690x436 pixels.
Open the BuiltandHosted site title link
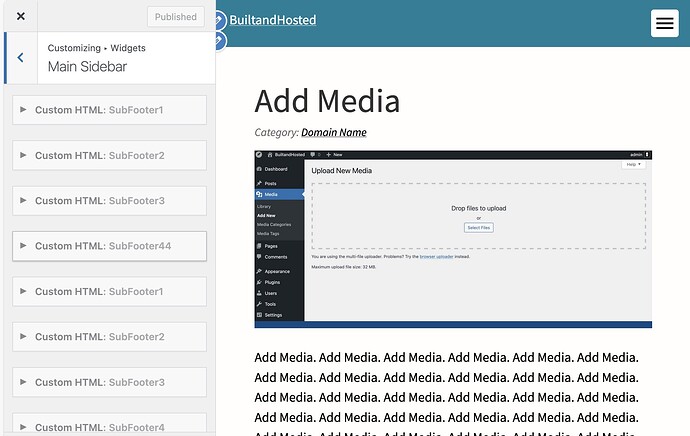(x=272, y=20)
